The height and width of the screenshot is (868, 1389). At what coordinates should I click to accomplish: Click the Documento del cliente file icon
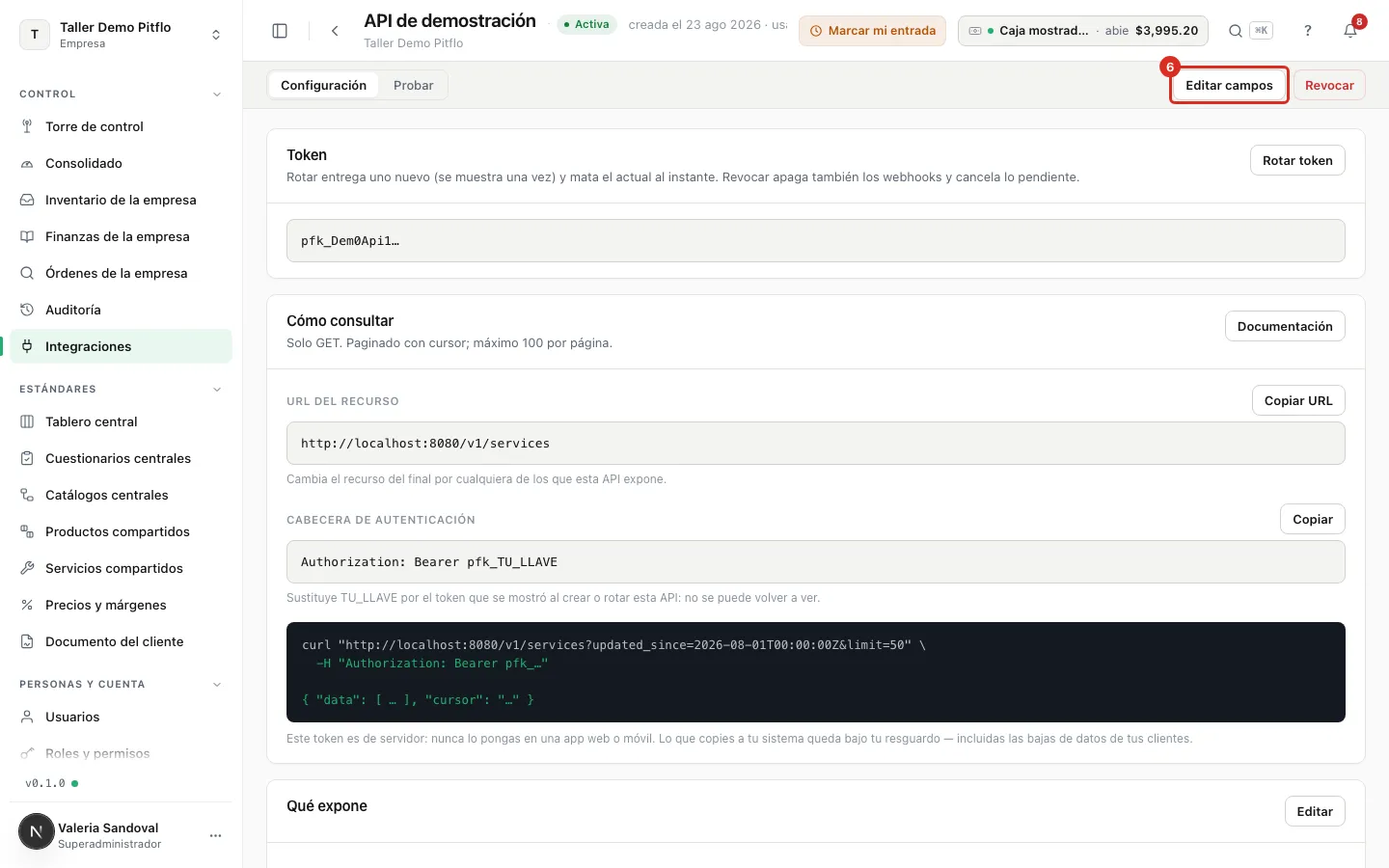pos(27,641)
